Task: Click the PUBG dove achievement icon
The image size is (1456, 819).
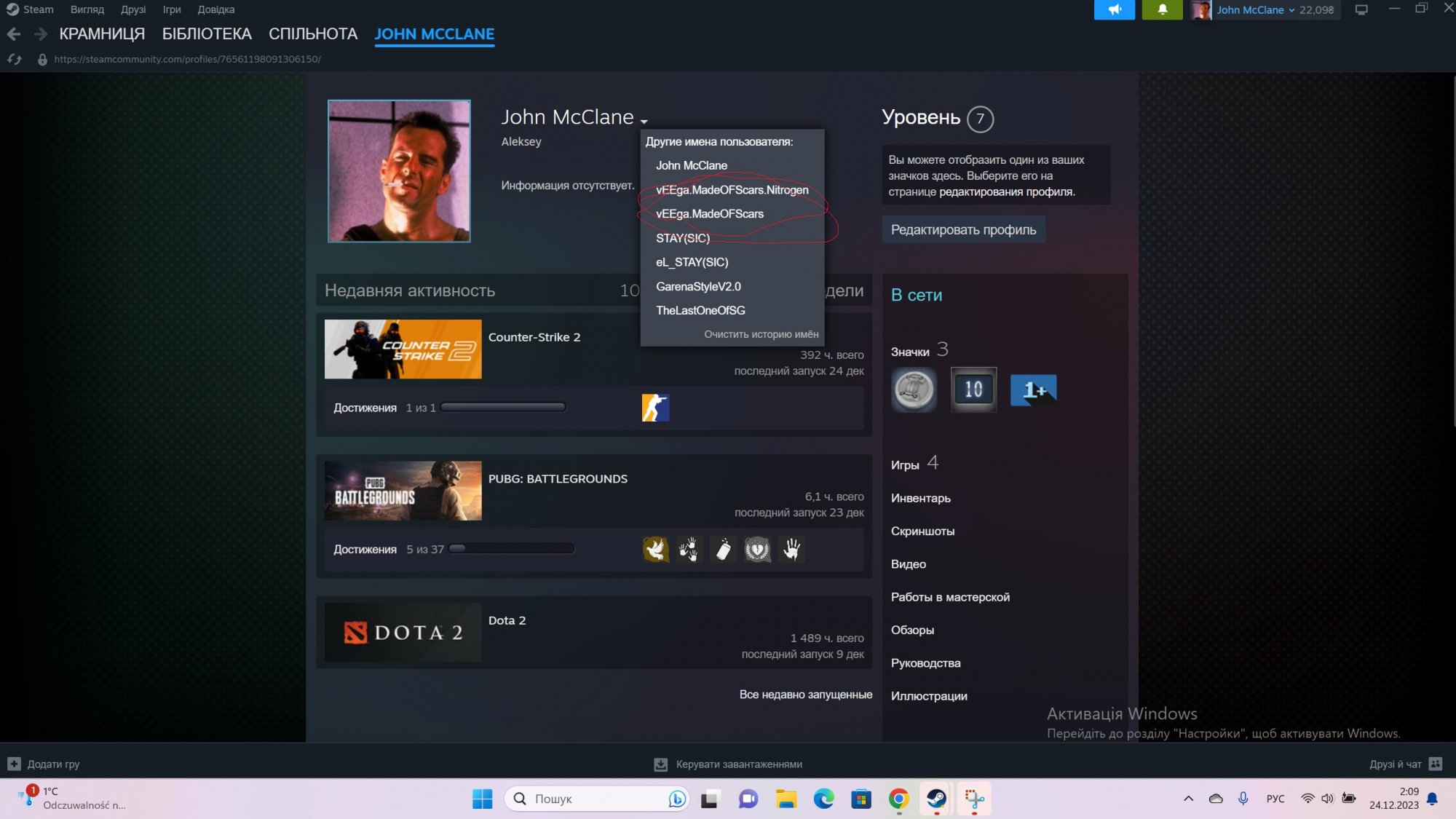Action: pos(655,549)
